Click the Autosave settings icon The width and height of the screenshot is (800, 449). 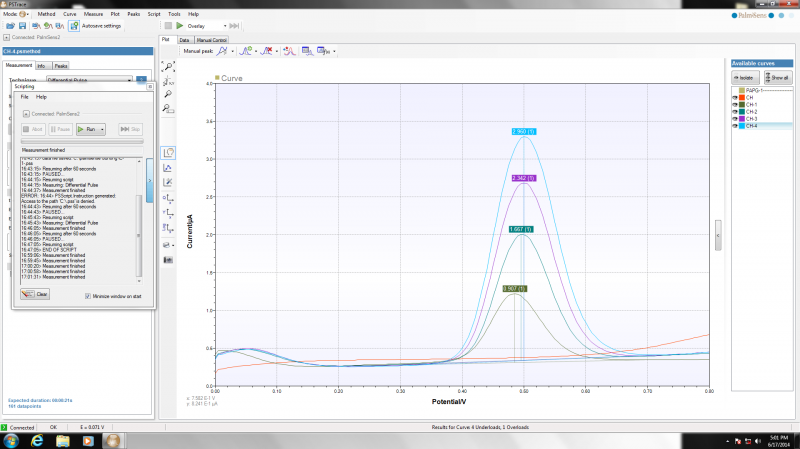(75, 25)
